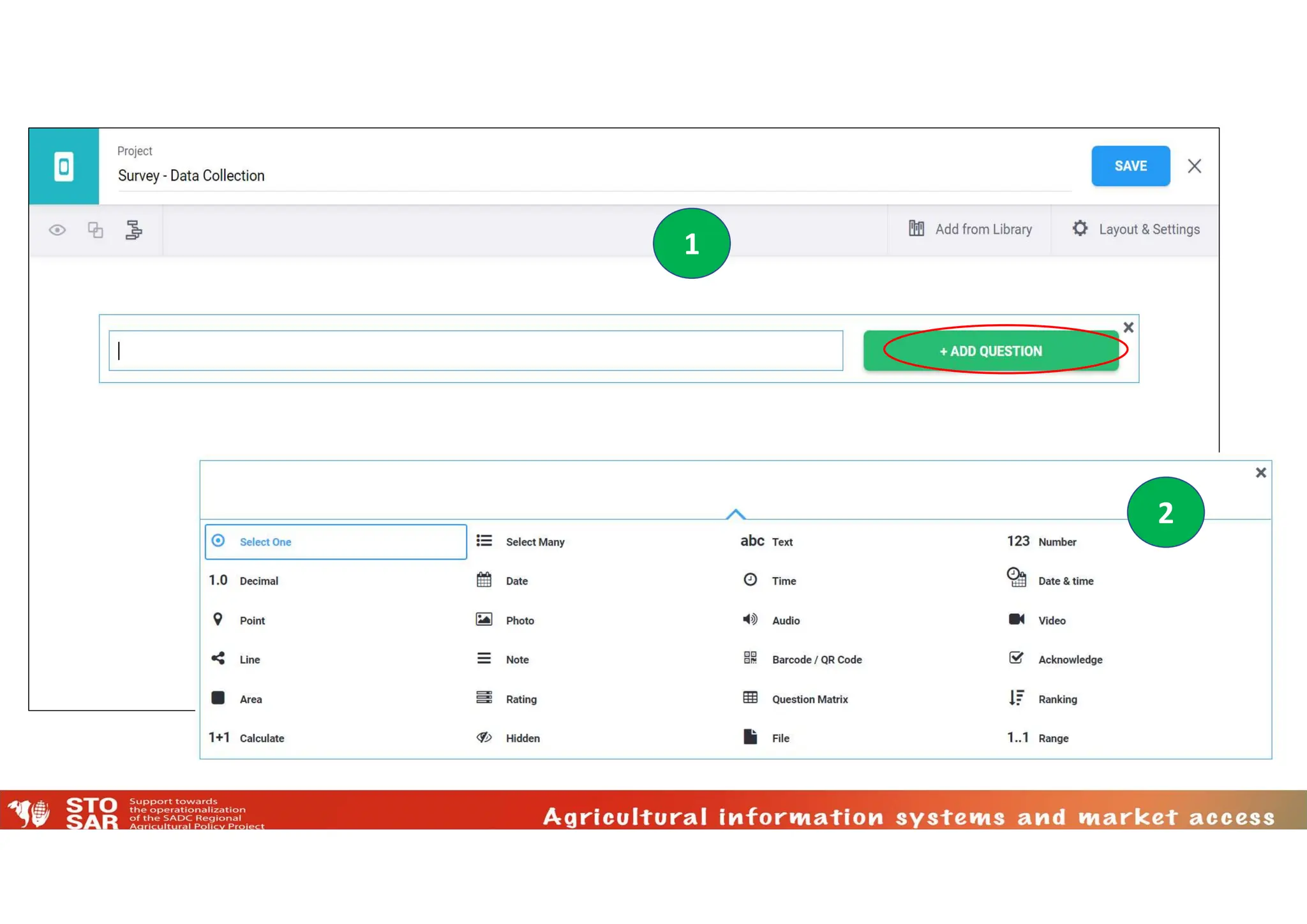Image resolution: width=1307 pixels, height=924 pixels.
Task: Pick the abc Text question type
Action: pos(781,542)
